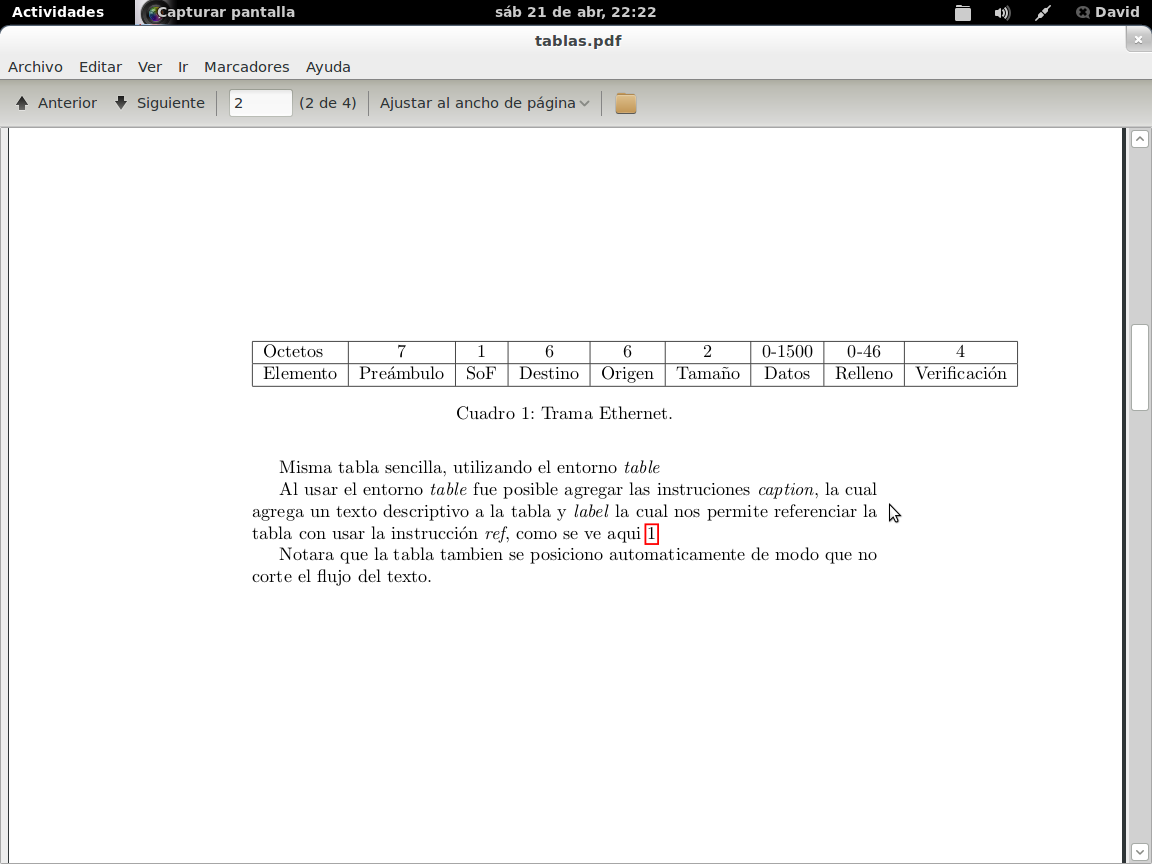Click the 0-46 table cell
Viewport: 1152px width, 864px height.
coord(864,352)
